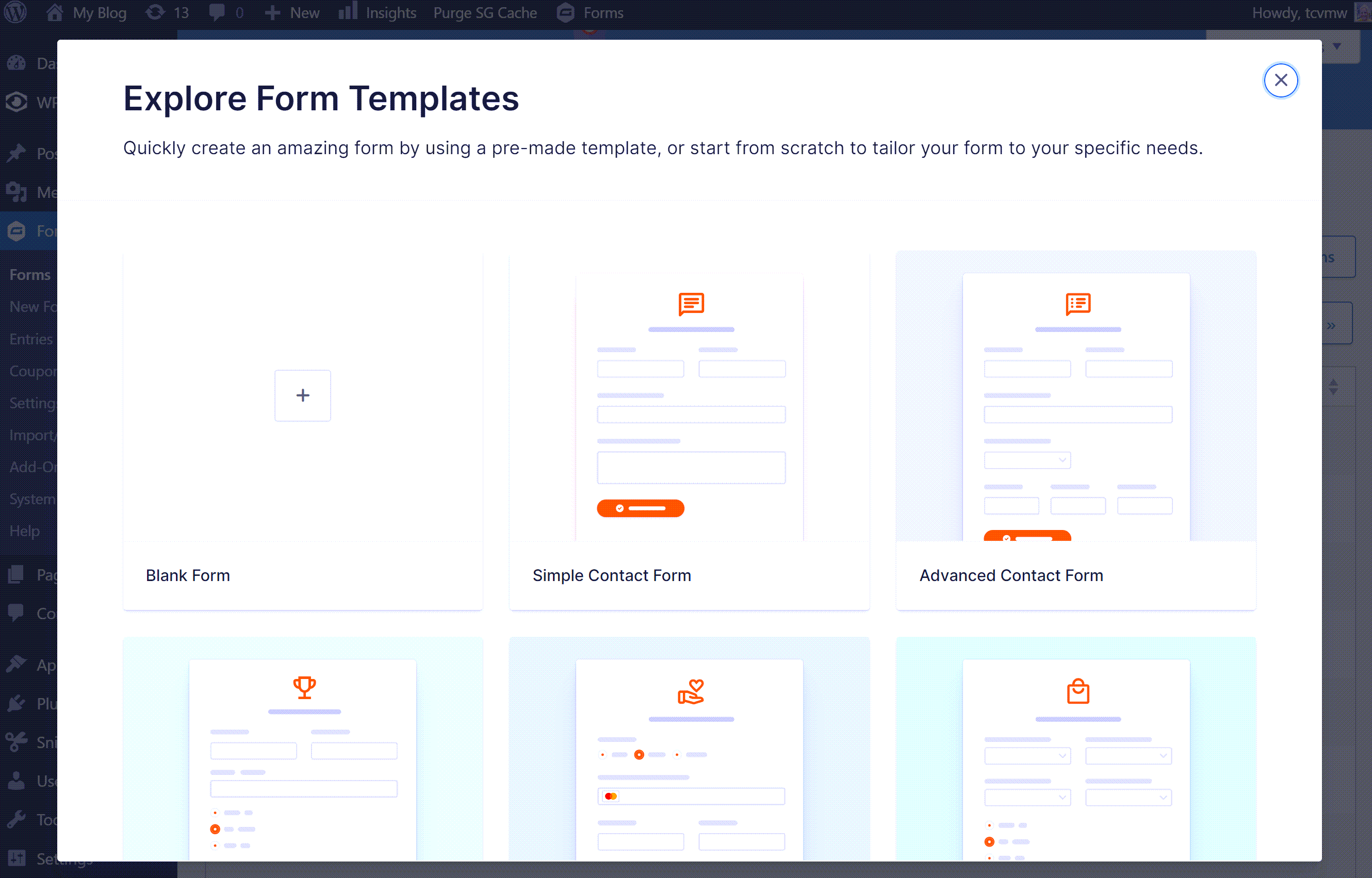Open the Settings sidebar icon at bottom
Image resolution: width=1372 pixels, height=878 pixels.
[17, 857]
